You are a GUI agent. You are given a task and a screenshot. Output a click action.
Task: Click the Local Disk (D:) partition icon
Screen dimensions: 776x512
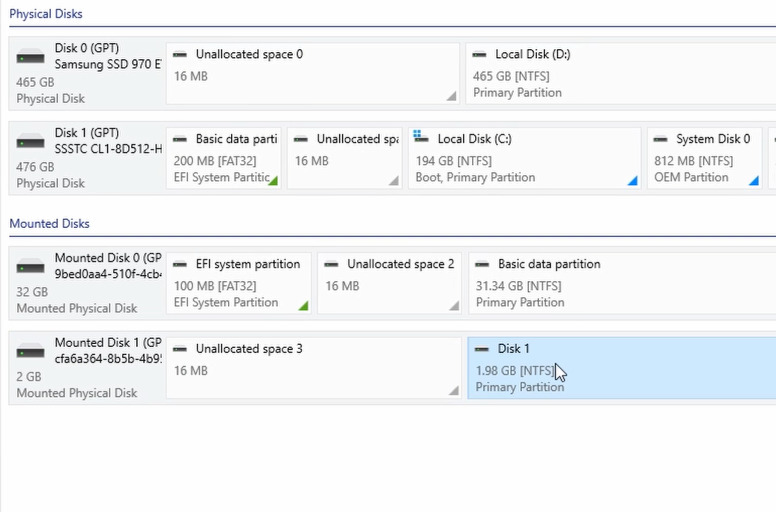479,54
